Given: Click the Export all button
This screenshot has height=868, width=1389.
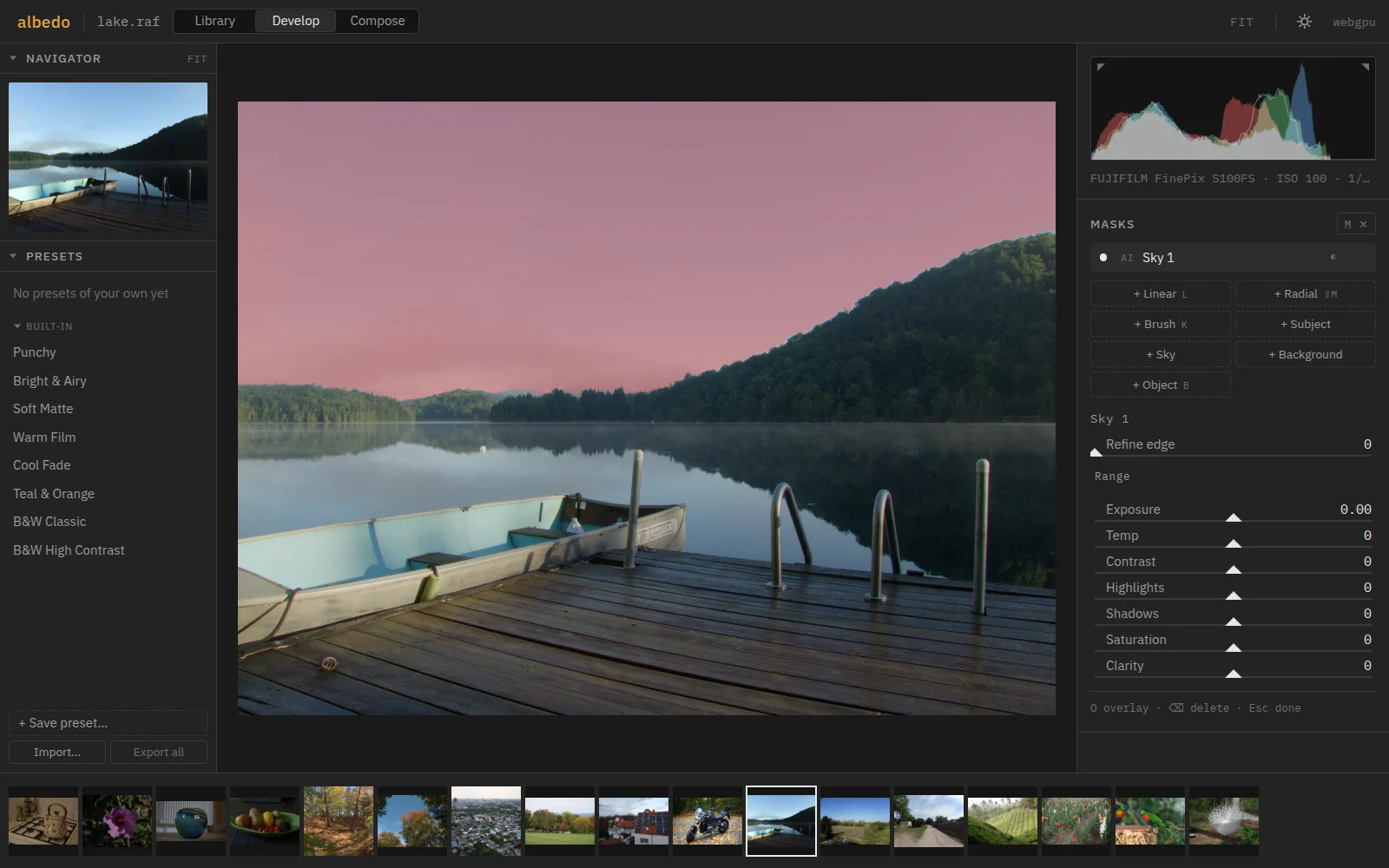Looking at the screenshot, I should point(159,753).
